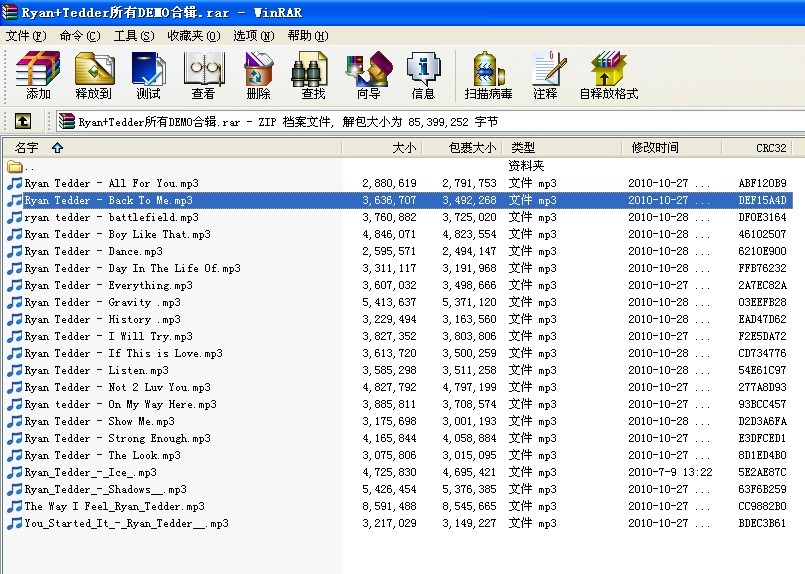This screenshot has height=574, width=805.
Task: Sort by Size (大小) column header
Action: pos(381,148)
